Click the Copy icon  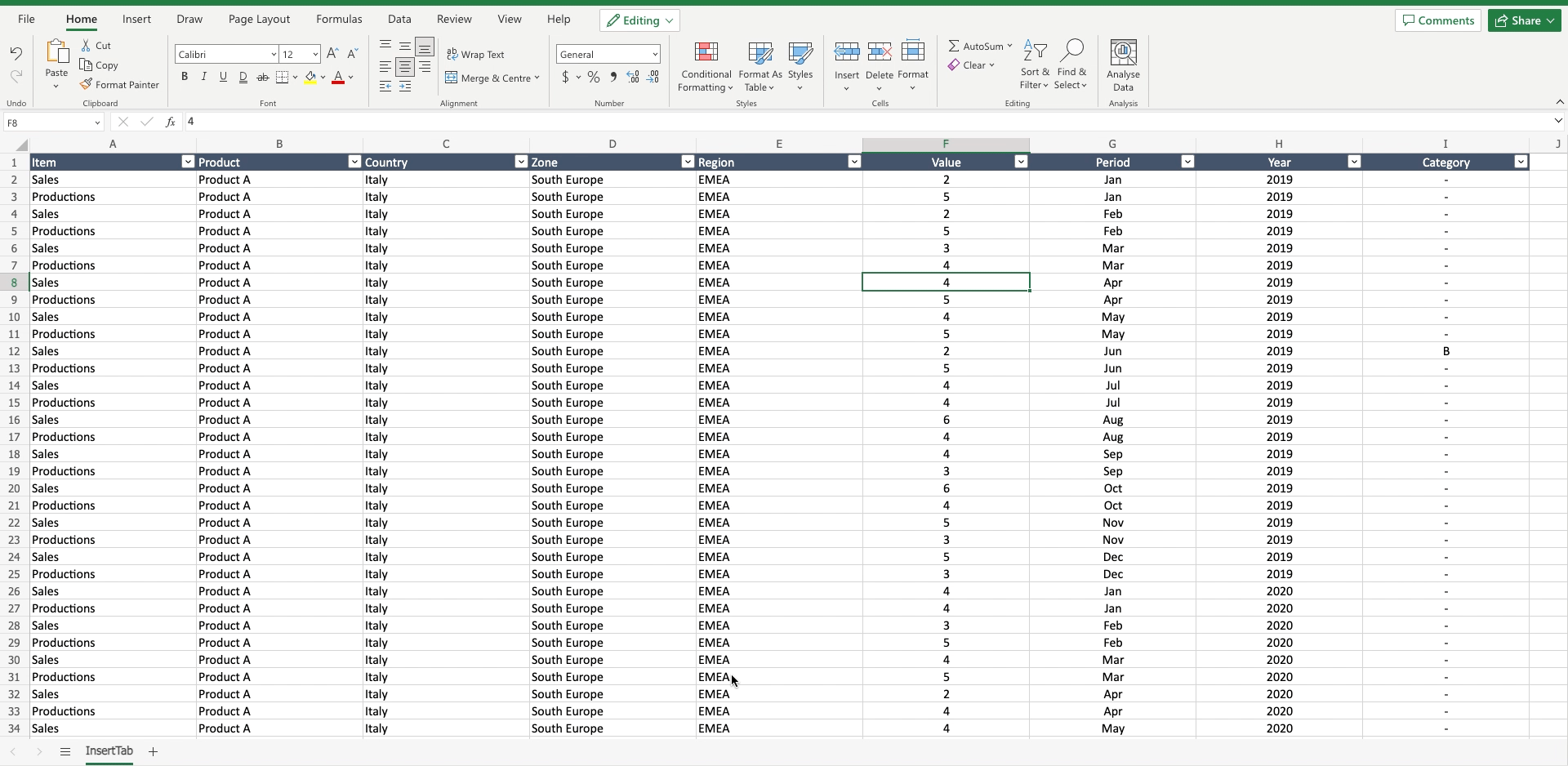tap(87, 65)
